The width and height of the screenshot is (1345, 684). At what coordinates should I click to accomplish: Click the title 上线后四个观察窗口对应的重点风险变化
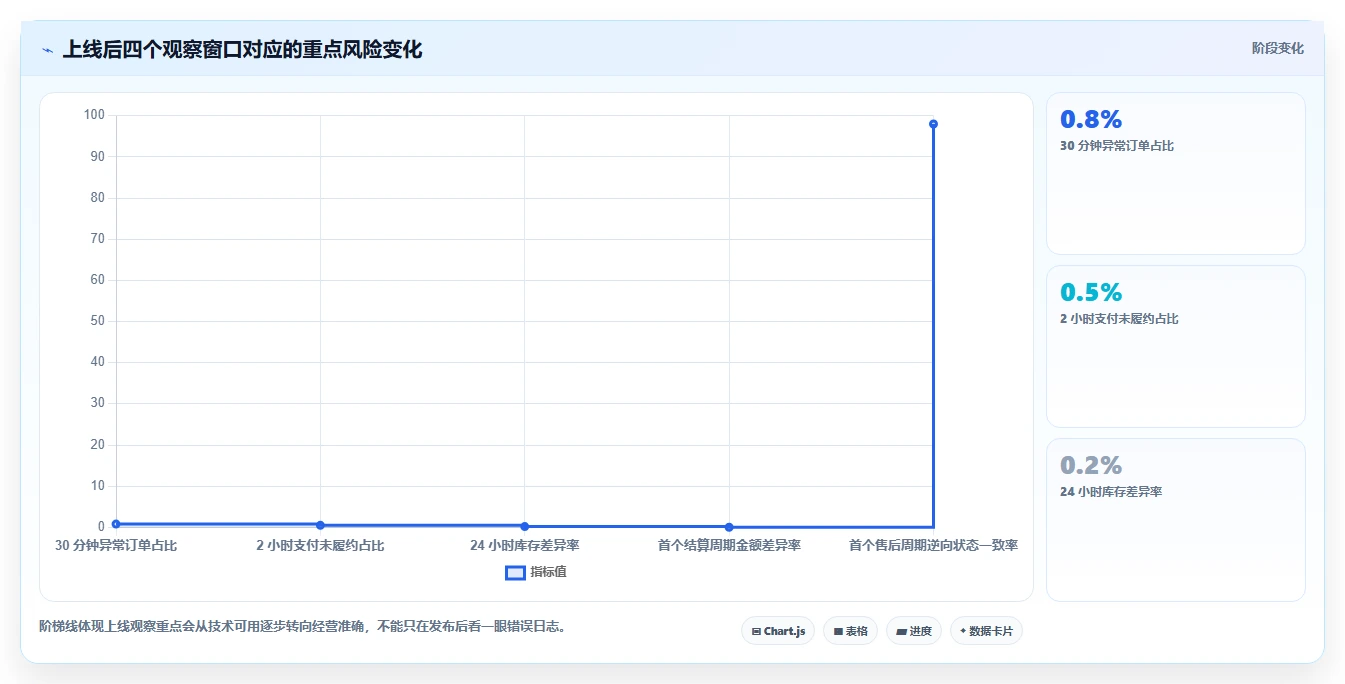(242, 49)
